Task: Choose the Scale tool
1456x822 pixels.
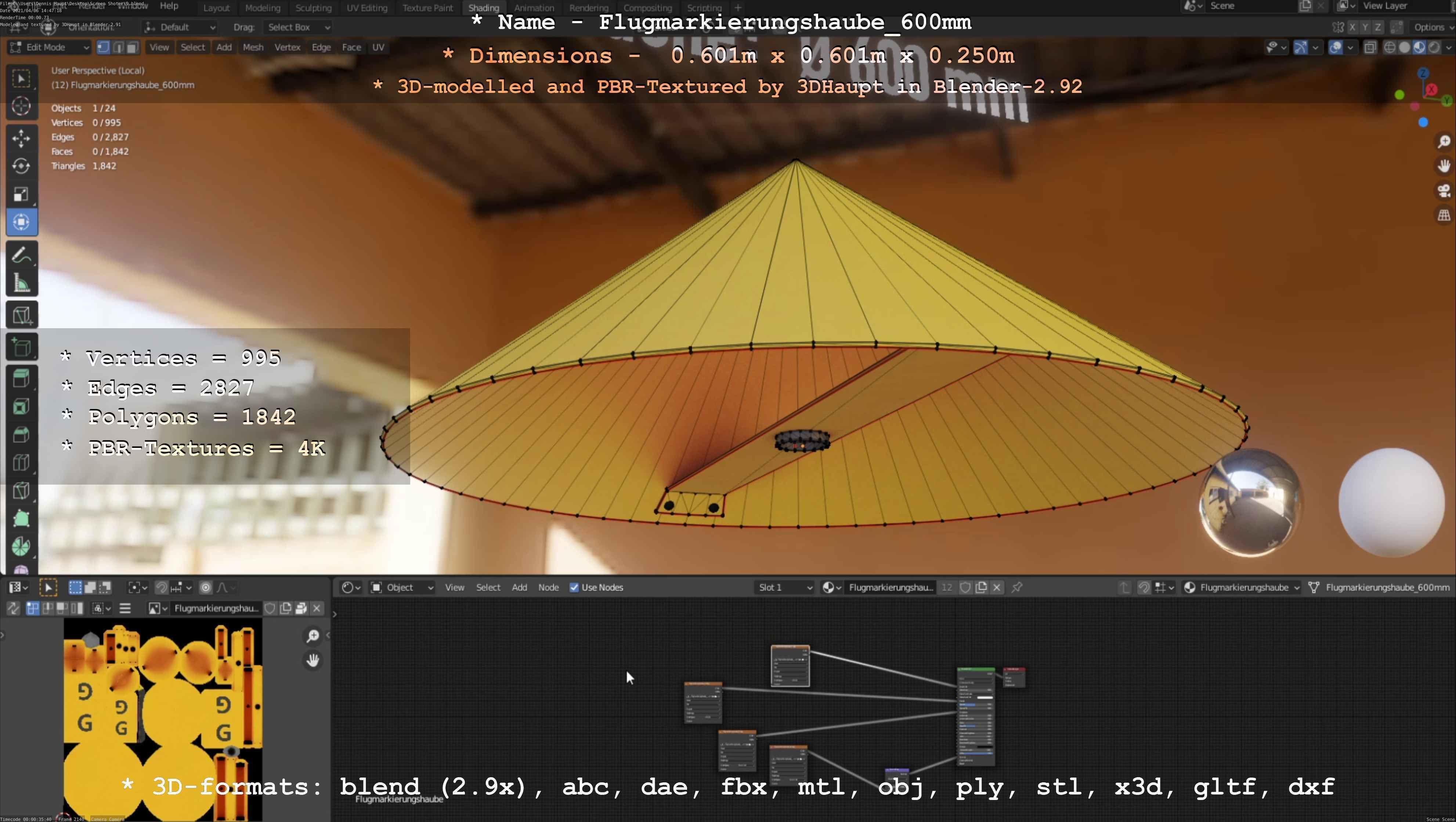Action: (21, 194)
